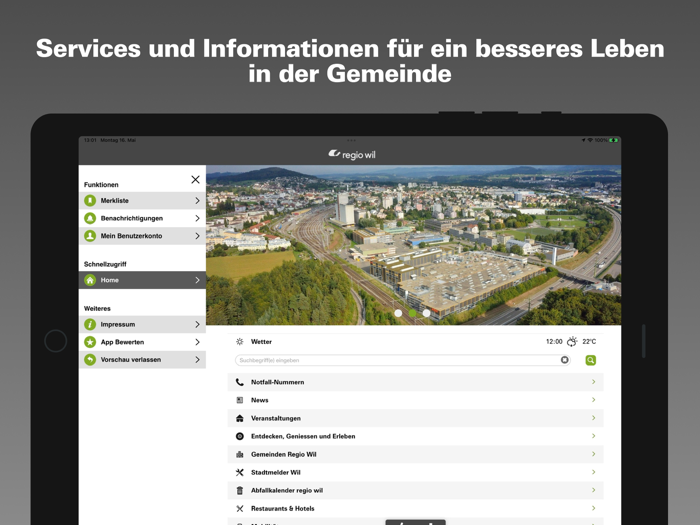Select Benachrichtigungen menu entry
700x525 pixels.
[142, 218]
